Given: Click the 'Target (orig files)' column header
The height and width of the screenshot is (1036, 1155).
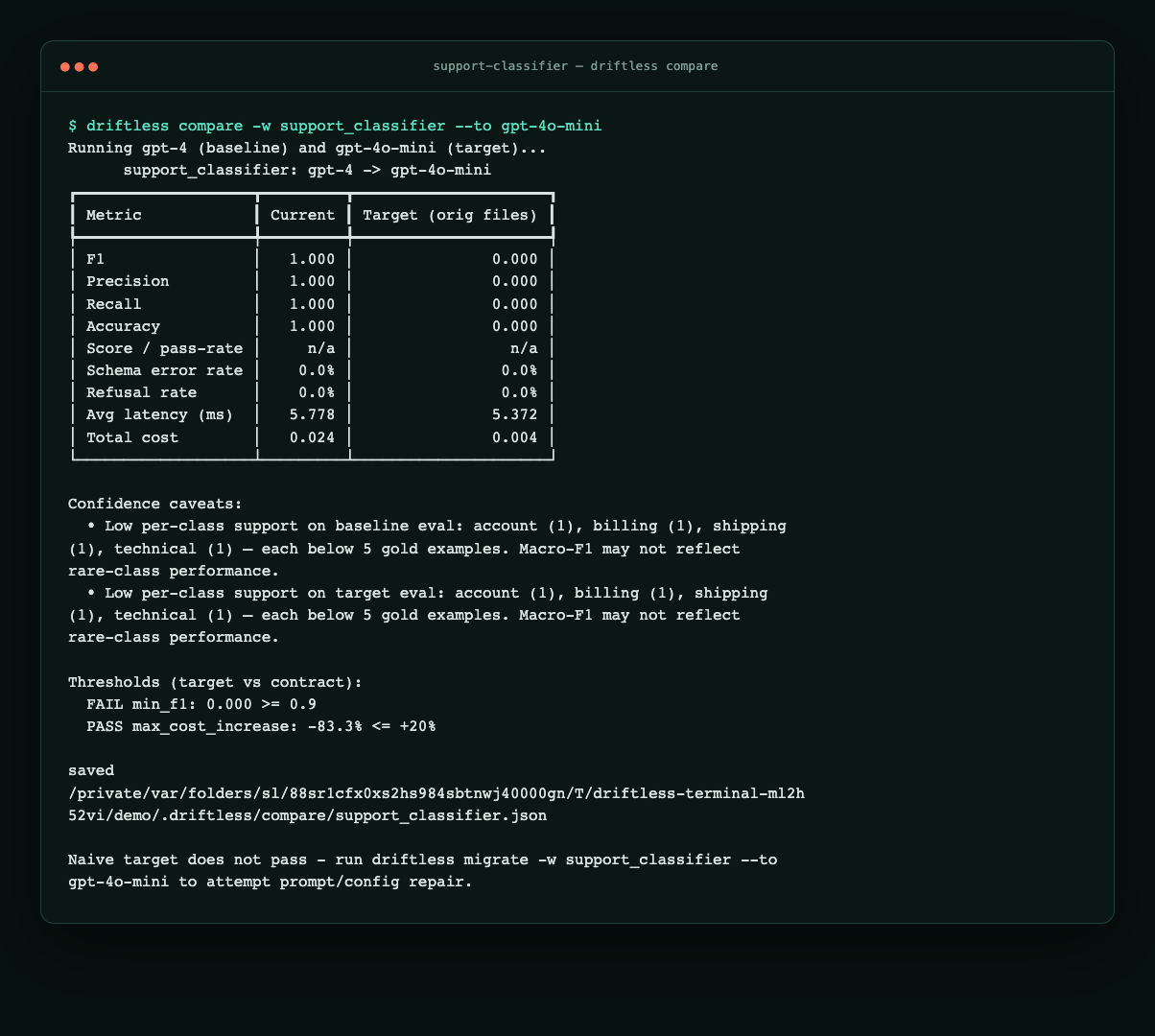Looking at the screenshot, I should tap(450, 215).
